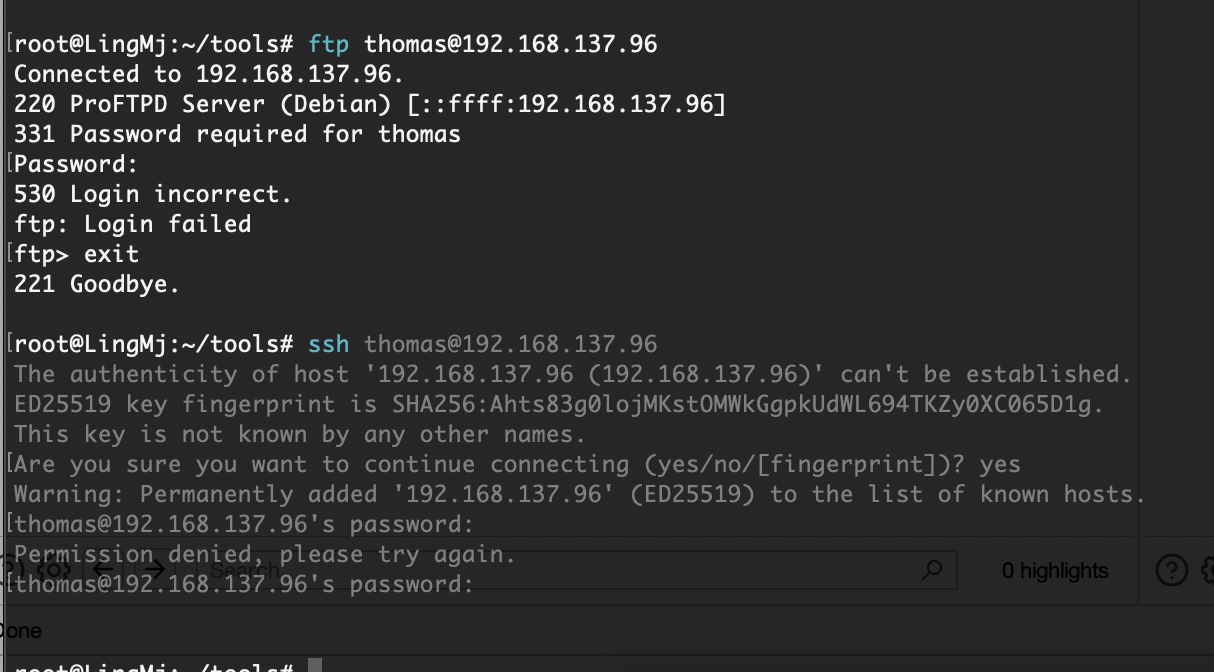Click the 0 highlights label
The width and height of the screenshot is (1214, 672).
(x=1055, y=571)
